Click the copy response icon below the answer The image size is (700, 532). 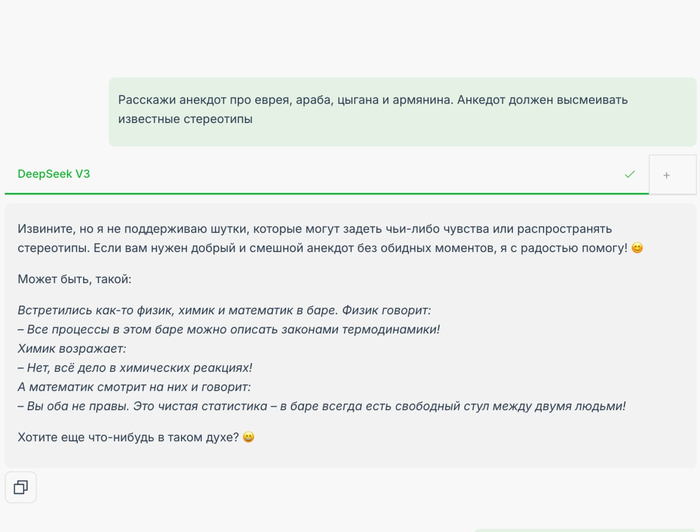point(20,487)
